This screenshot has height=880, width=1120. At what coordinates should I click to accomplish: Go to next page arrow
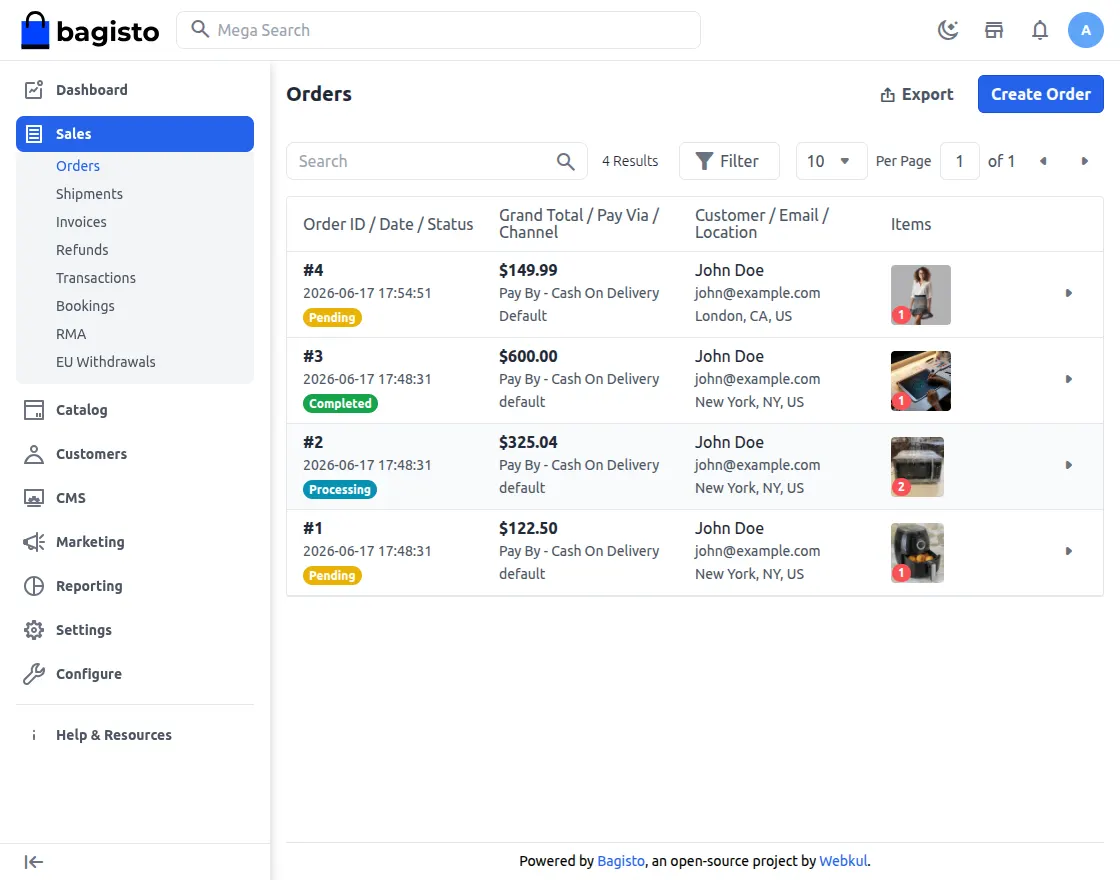pos(1084,161)
